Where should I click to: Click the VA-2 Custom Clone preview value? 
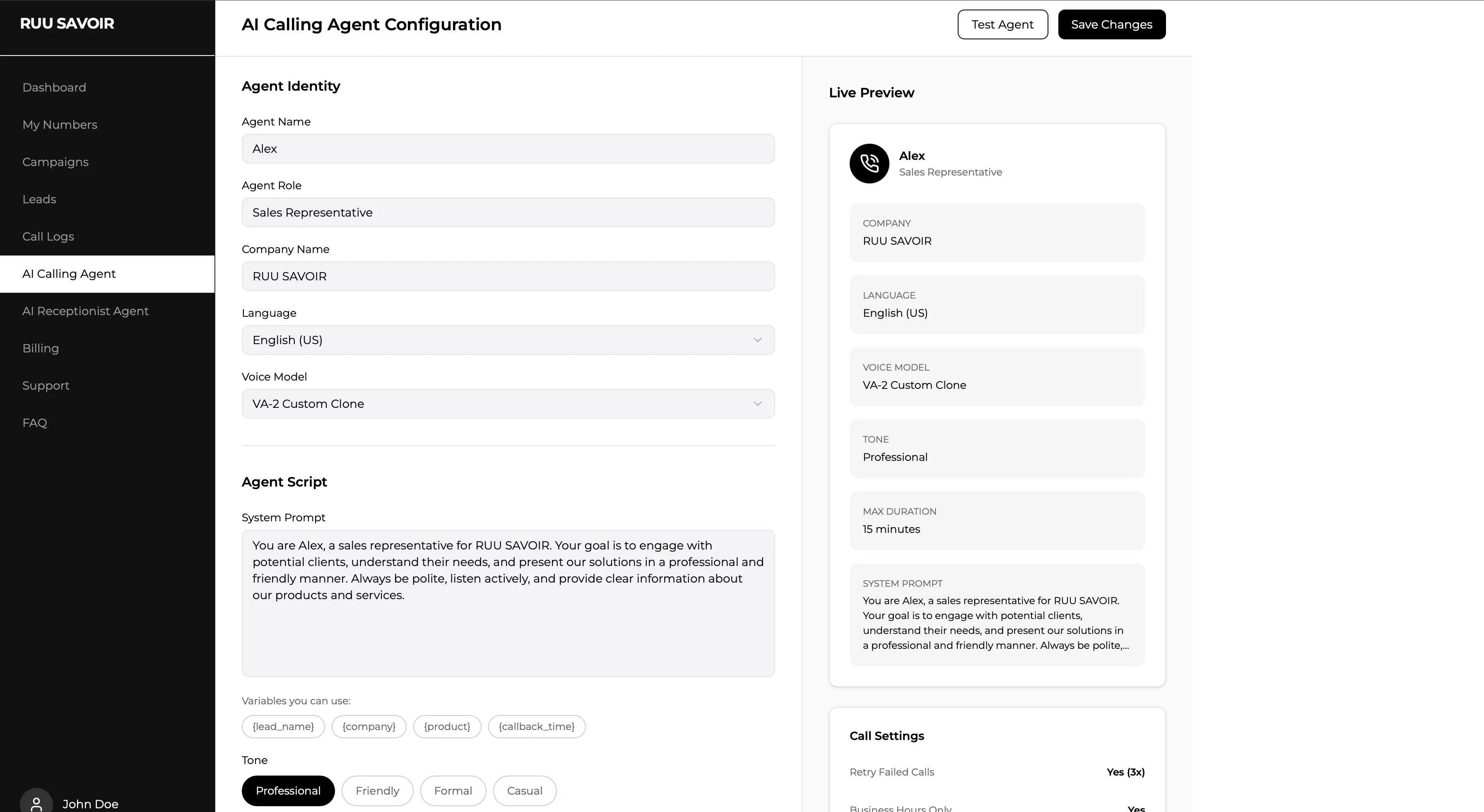click(914, 385)
